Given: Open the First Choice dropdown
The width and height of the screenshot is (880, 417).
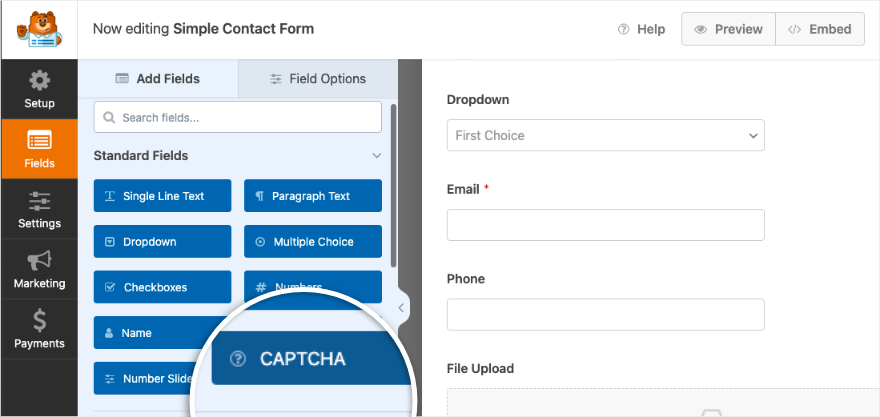Looking at the screenshot, I should tap(605, 135).
